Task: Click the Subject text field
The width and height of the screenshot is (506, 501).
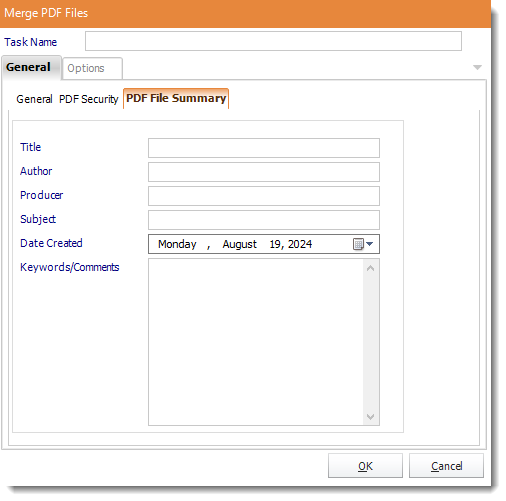Action: click(264, 220)
